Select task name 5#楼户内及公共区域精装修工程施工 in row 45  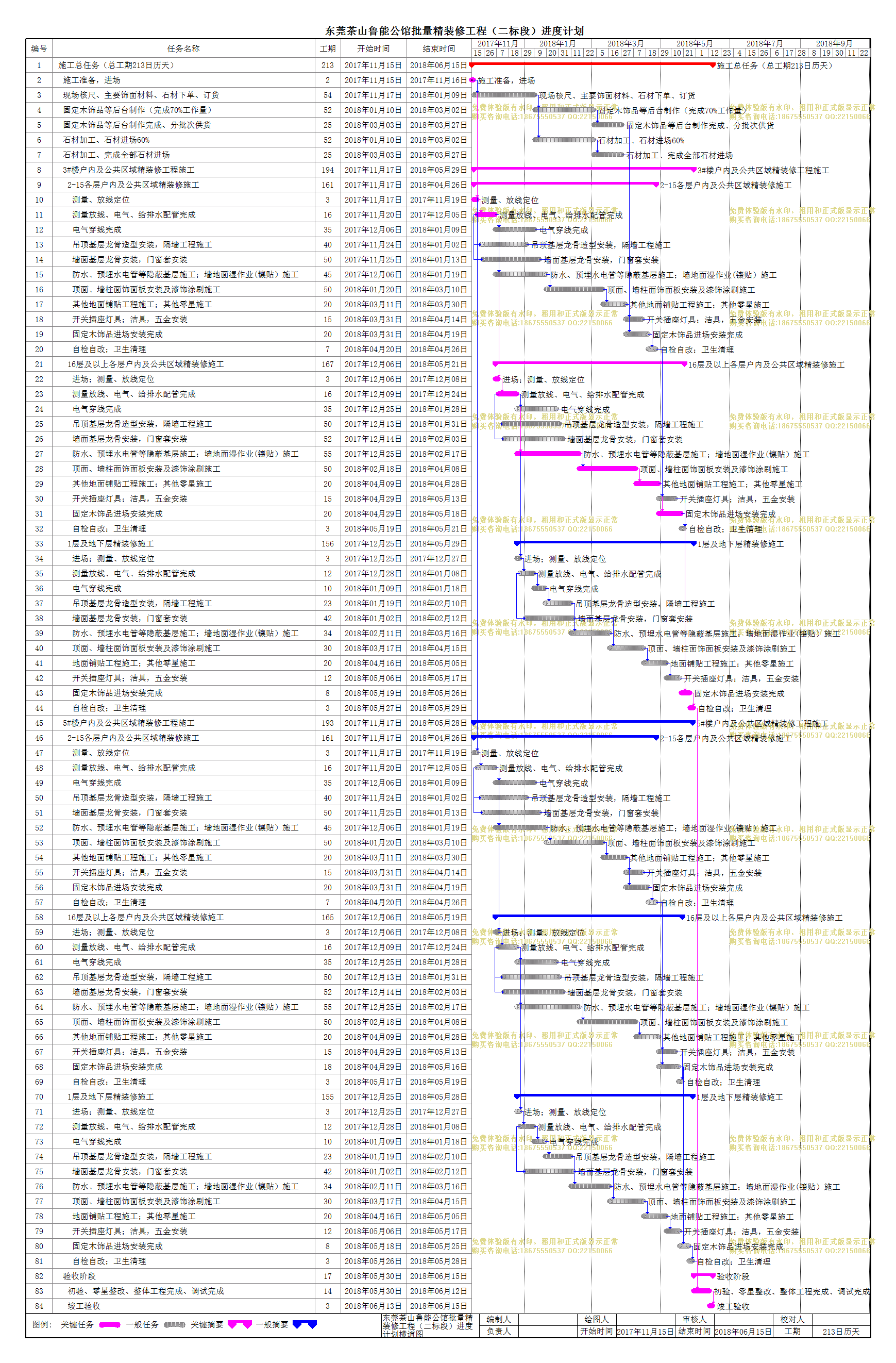tap(129, 723)
